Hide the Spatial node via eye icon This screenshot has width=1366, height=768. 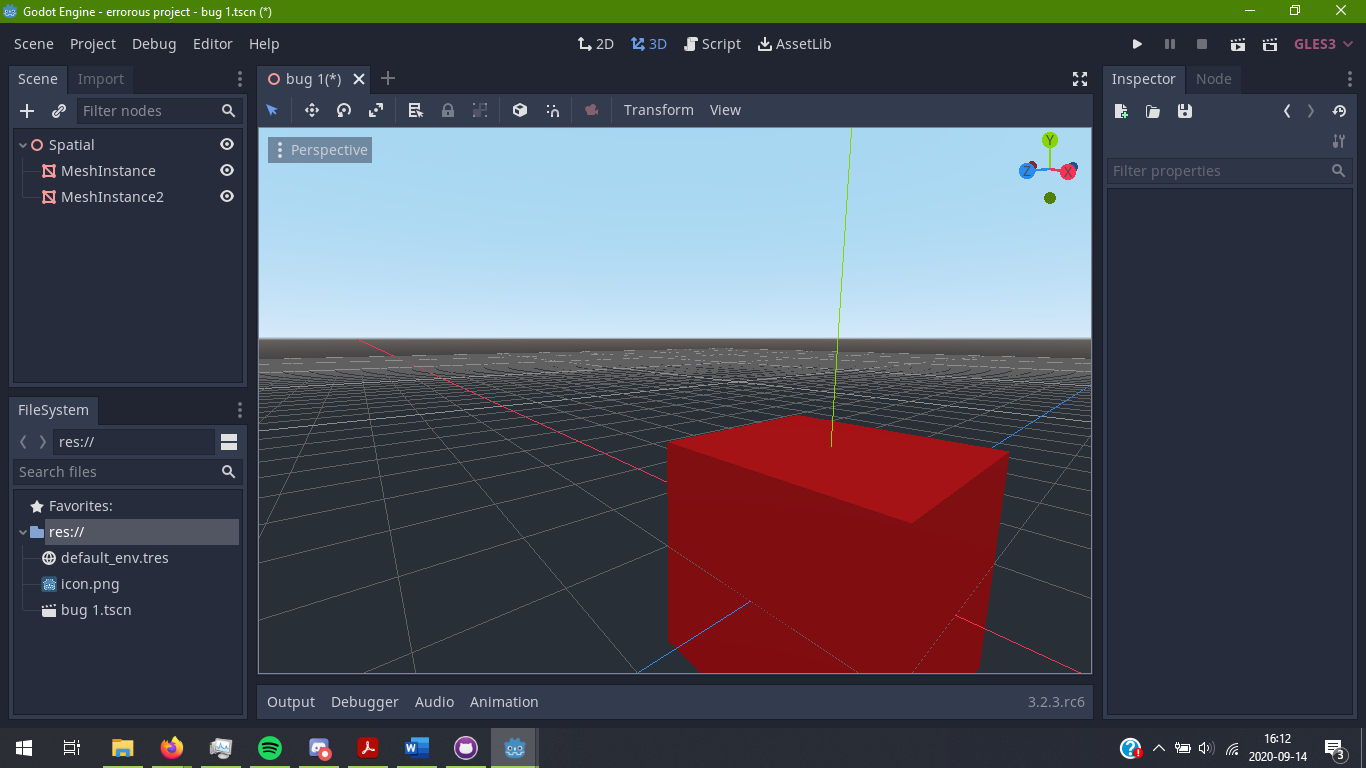click(x=227, y=145)
